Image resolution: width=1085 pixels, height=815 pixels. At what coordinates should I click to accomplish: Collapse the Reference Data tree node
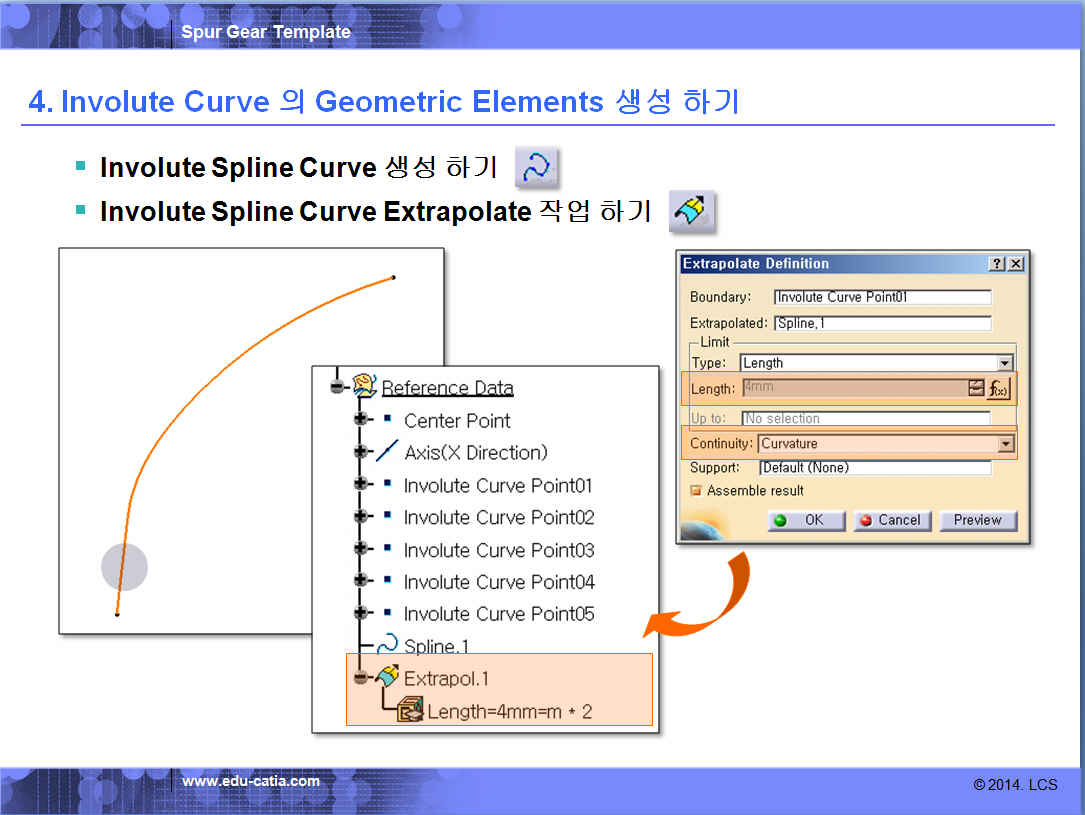coord(338,387)
